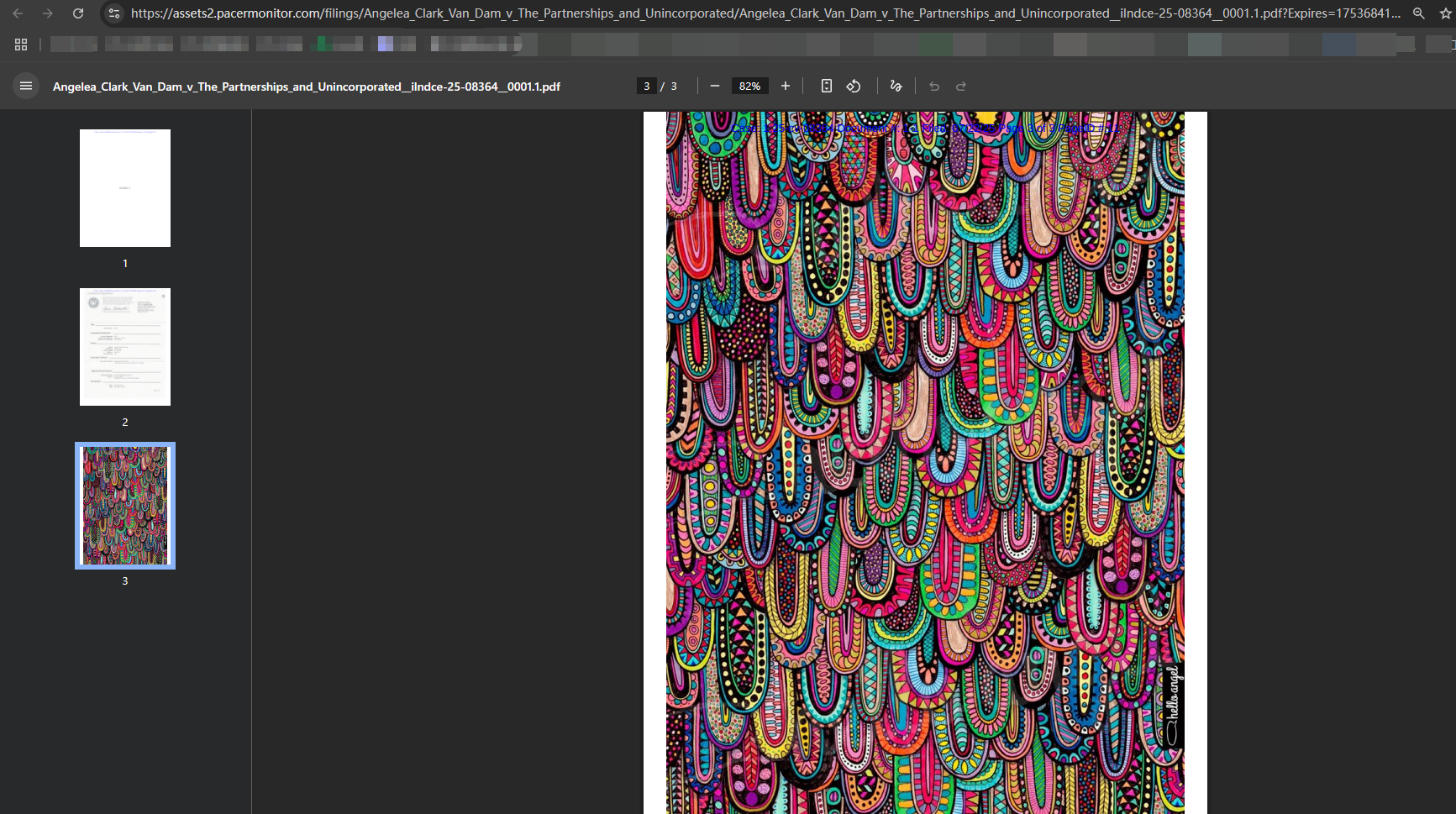The width and height of the screenshot is (1456, 814).
Task: Toggle the PDF sidebar with the hamburger icon
Action: pyautogui.click(x=26, y=86)
